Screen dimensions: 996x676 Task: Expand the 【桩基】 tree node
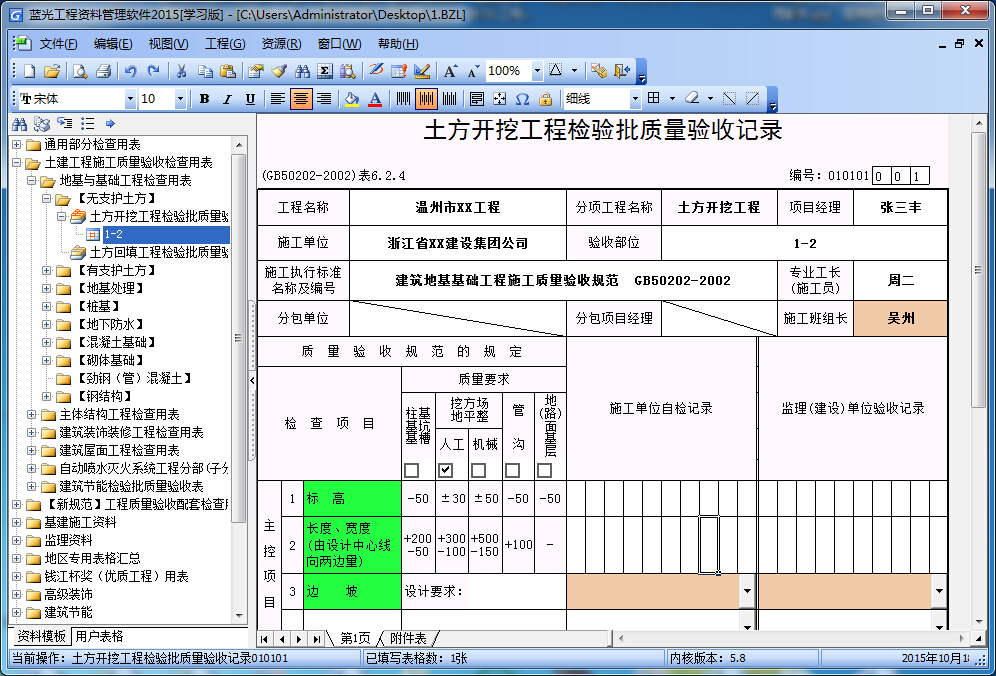(47, 306)
